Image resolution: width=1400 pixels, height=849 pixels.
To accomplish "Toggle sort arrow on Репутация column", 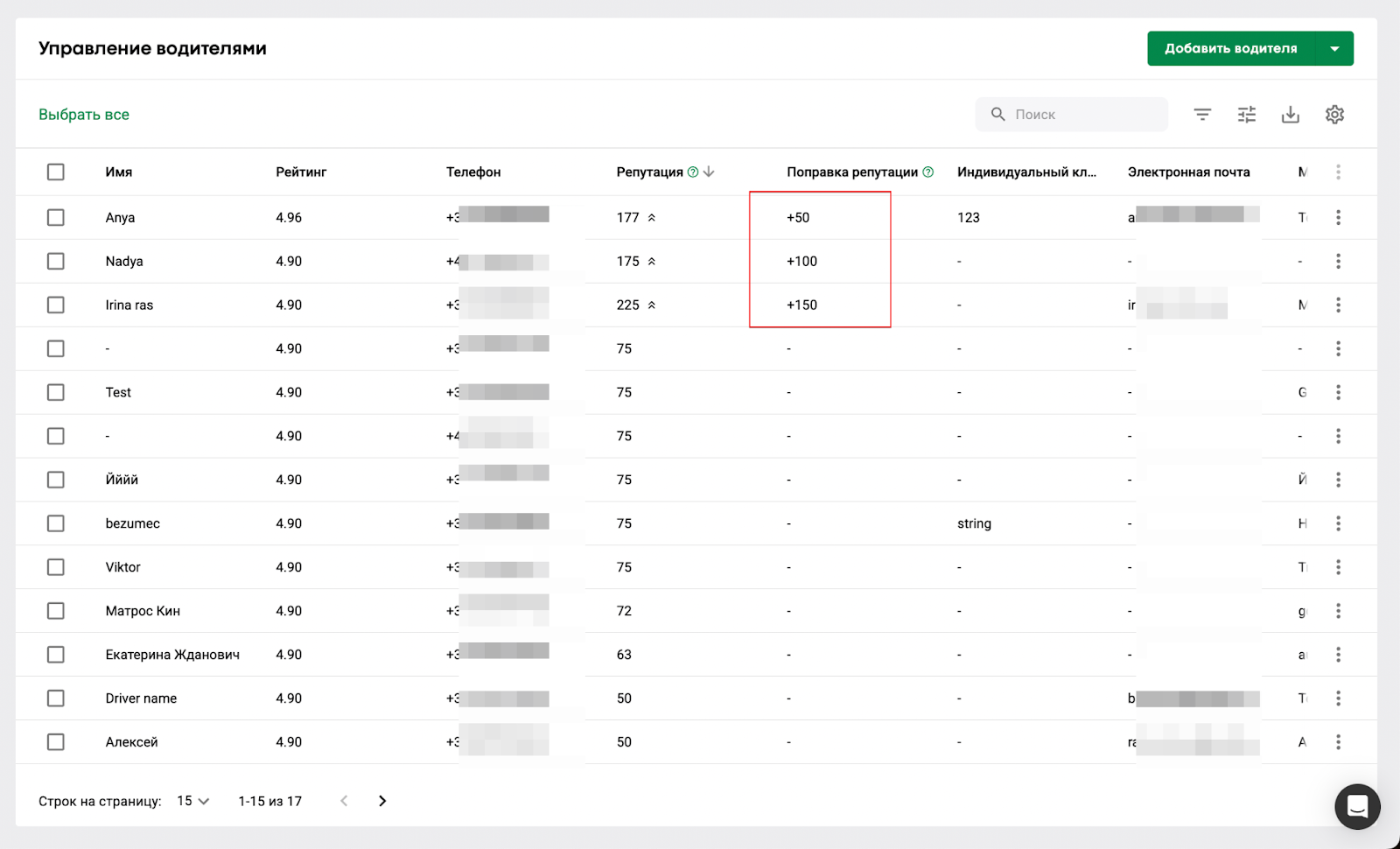I will pyautogui.click(x=710, y=172).
